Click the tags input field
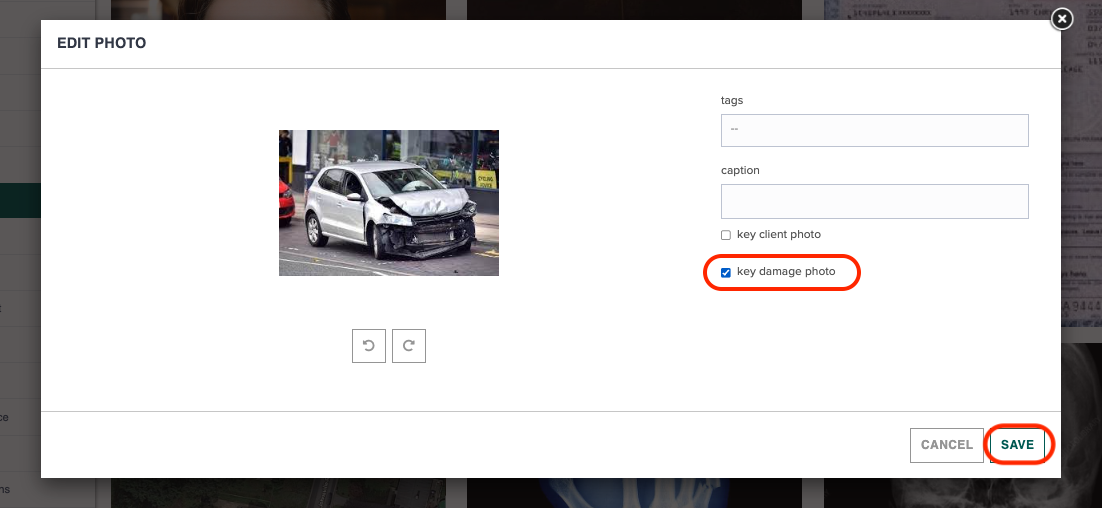Image resolution: width=1102 pixels, height=508 pixels. coord(874,130)
